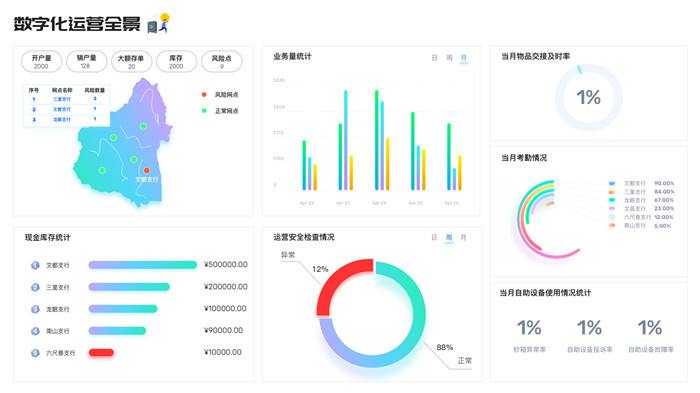Screen dimensions: 700x393
Task: Select the red risk point on the map
Action: click(x=146, y=170)
